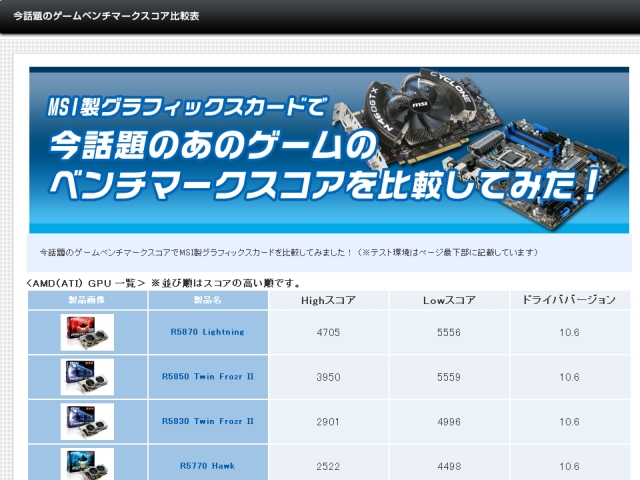Select the Low score value 5556

click(x=449, y=332)
